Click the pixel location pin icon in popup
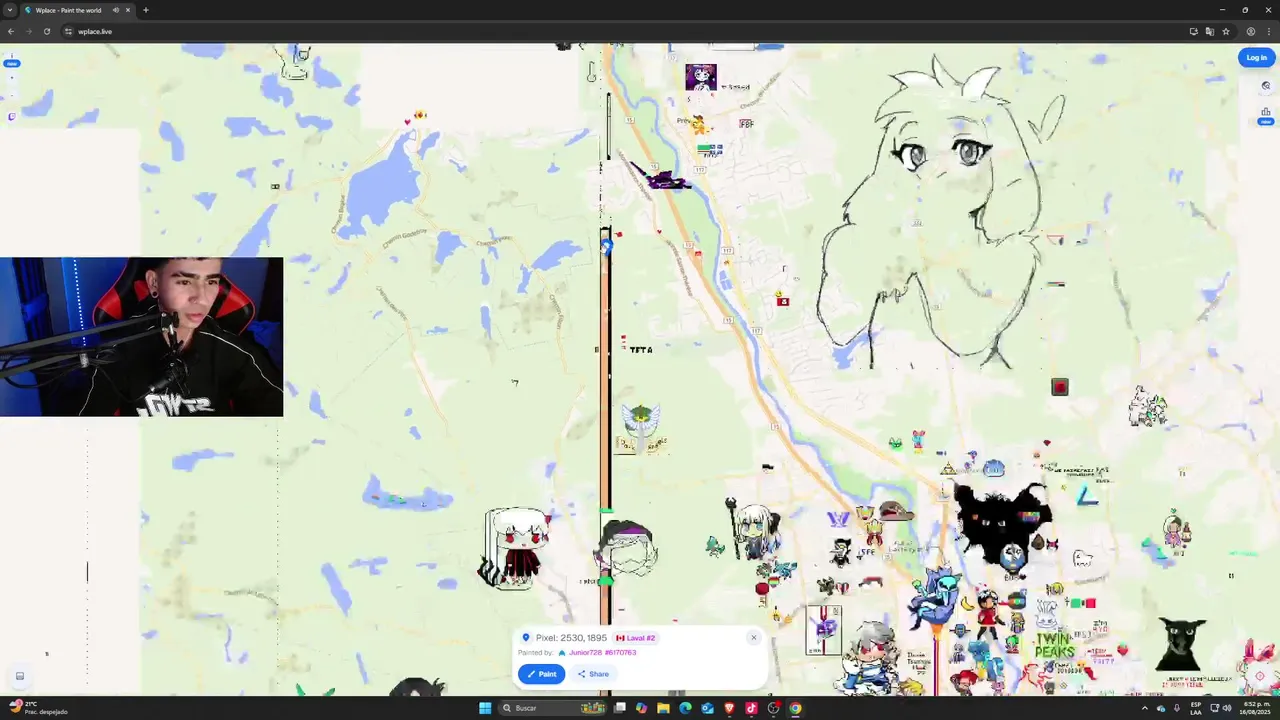 click(526, 638)
